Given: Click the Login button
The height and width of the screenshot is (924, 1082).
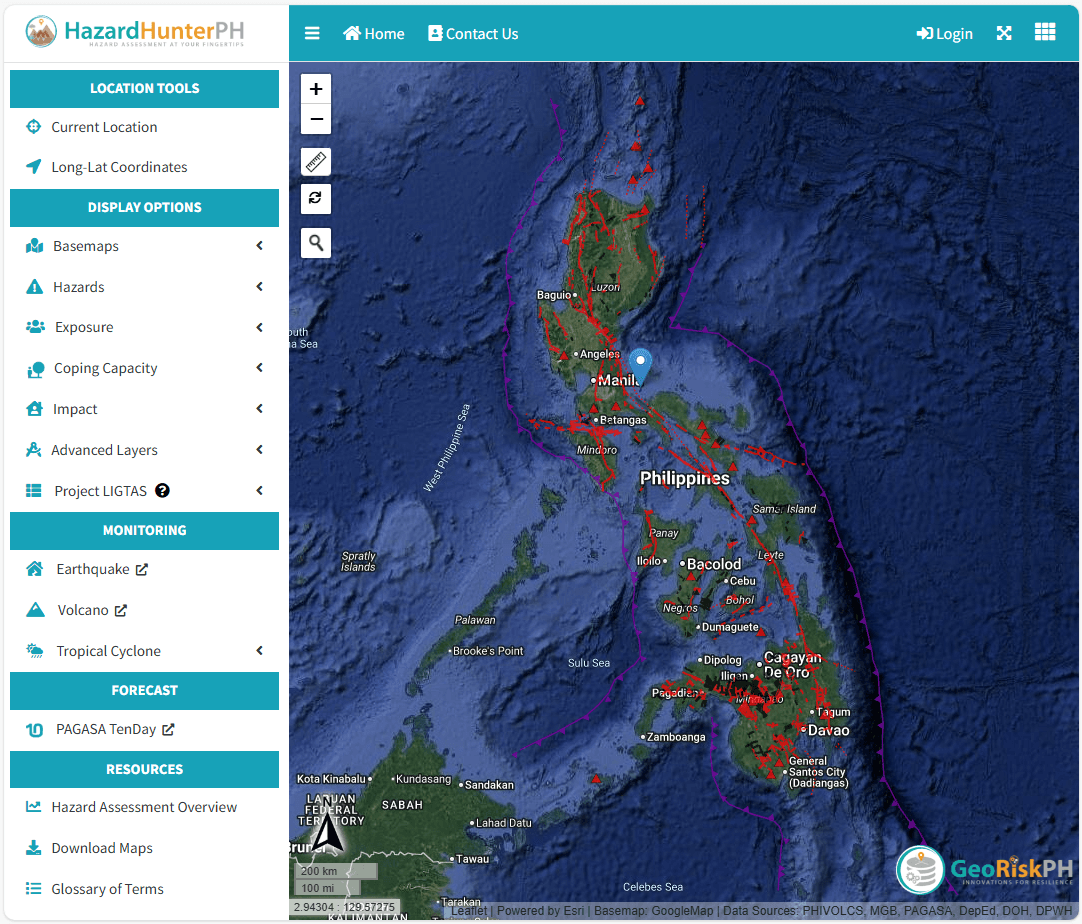Looking at the screenshot, I should [x=944, y=33].
